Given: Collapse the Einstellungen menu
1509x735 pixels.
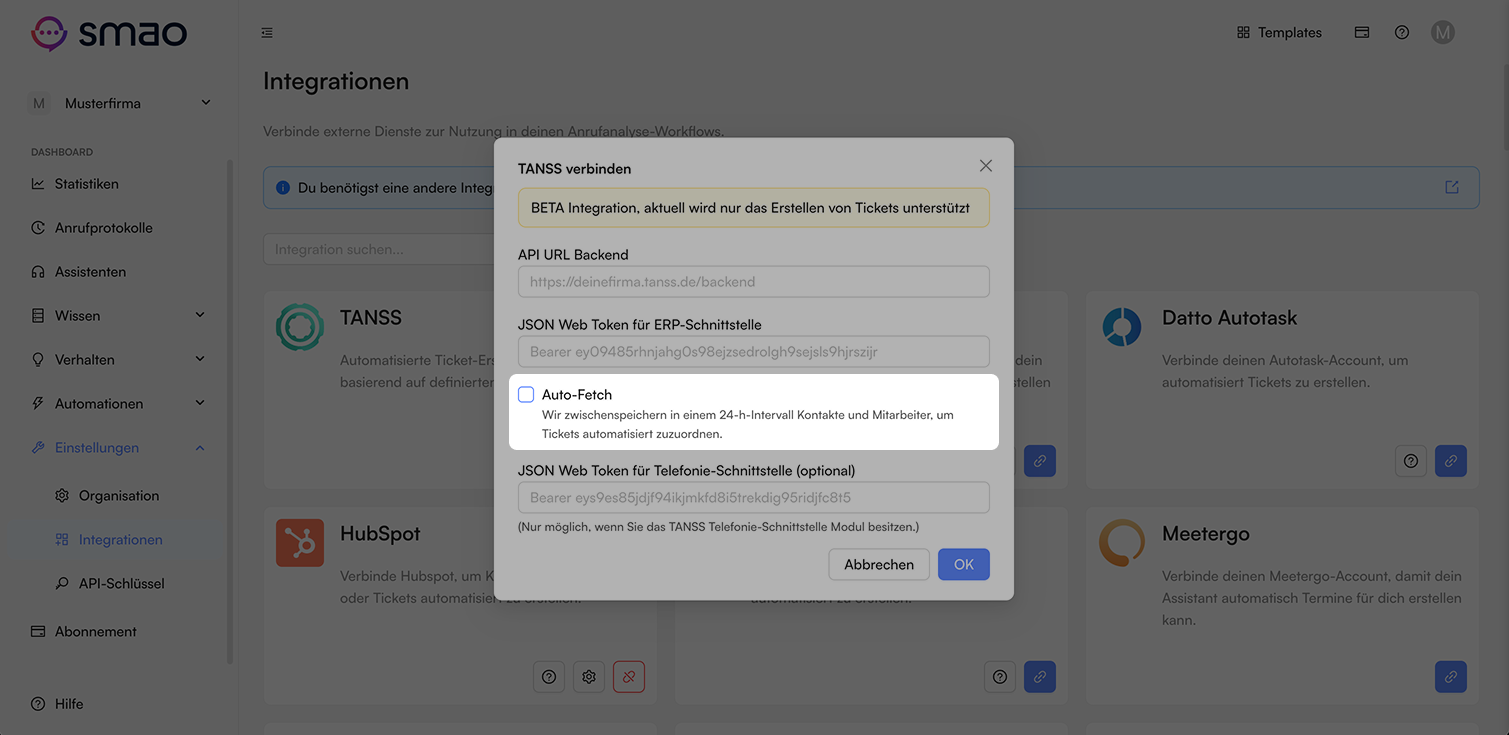Looking at the screenshot, I should point(120,448).
